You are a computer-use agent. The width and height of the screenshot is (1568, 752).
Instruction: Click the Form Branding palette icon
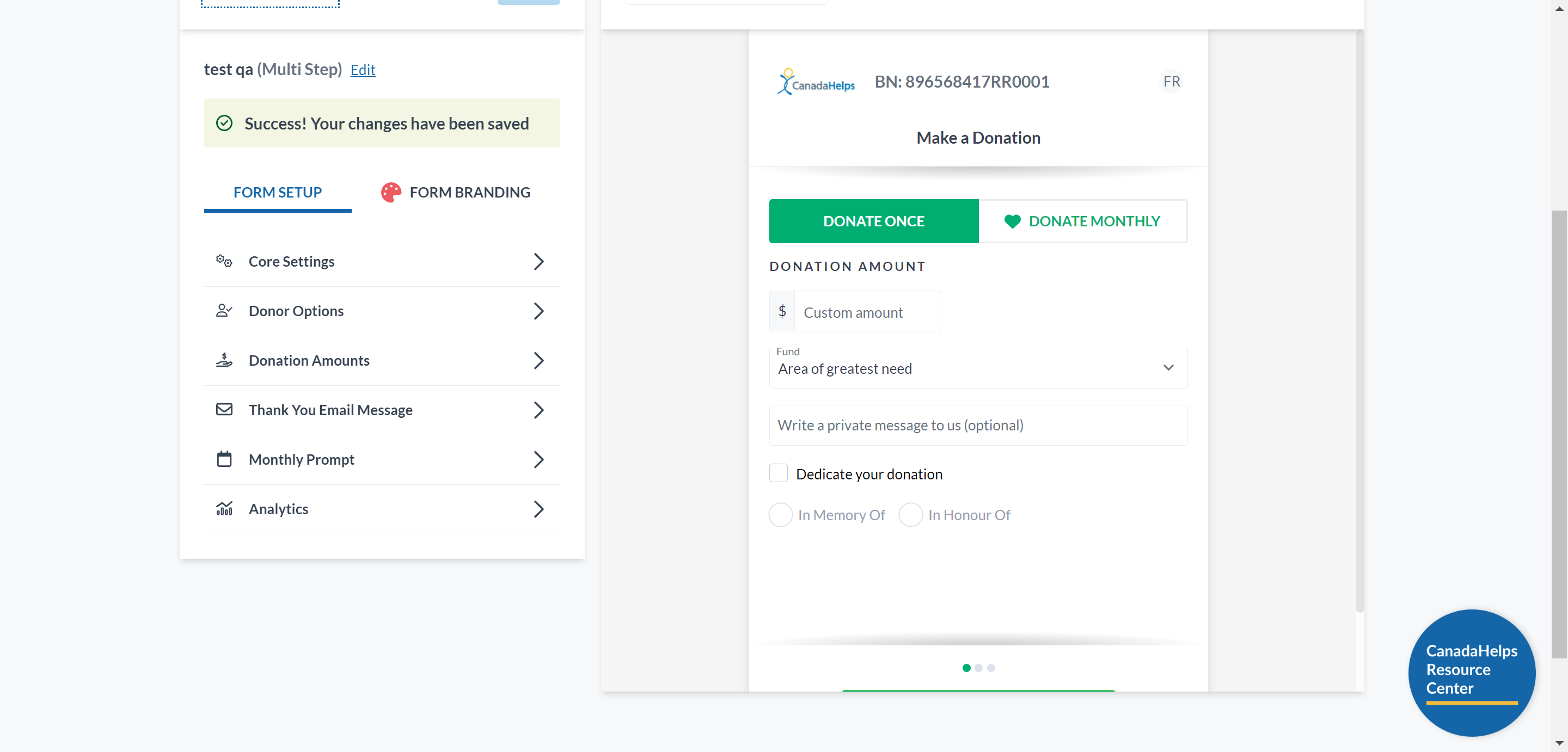coord(391,192)
